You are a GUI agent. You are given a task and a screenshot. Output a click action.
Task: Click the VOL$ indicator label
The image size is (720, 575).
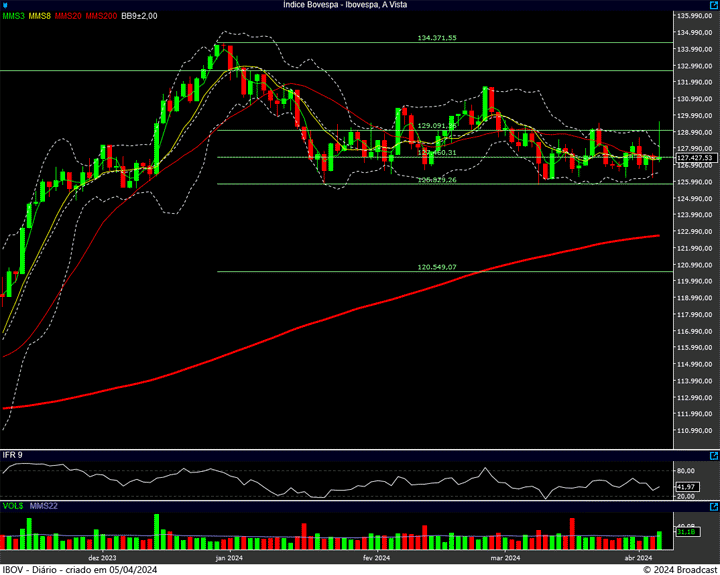pyautogui.click(x=13, y=507)
